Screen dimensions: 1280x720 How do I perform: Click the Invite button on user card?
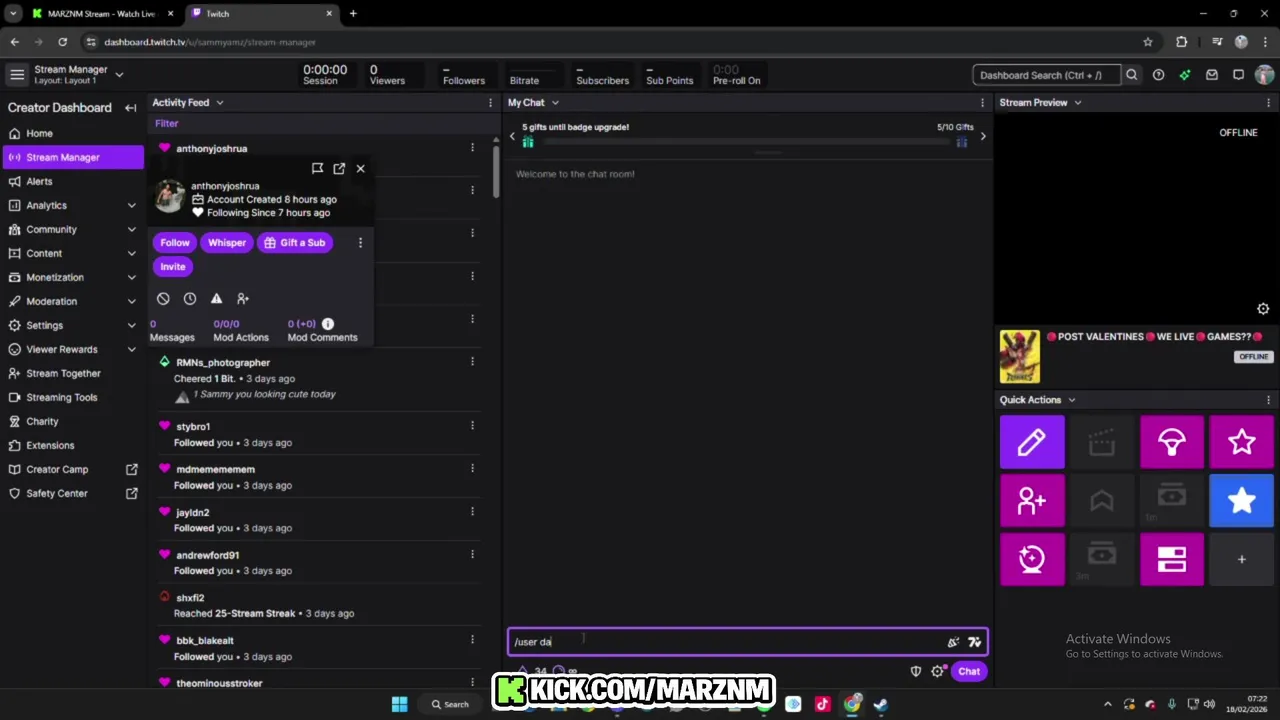(173, 266)
